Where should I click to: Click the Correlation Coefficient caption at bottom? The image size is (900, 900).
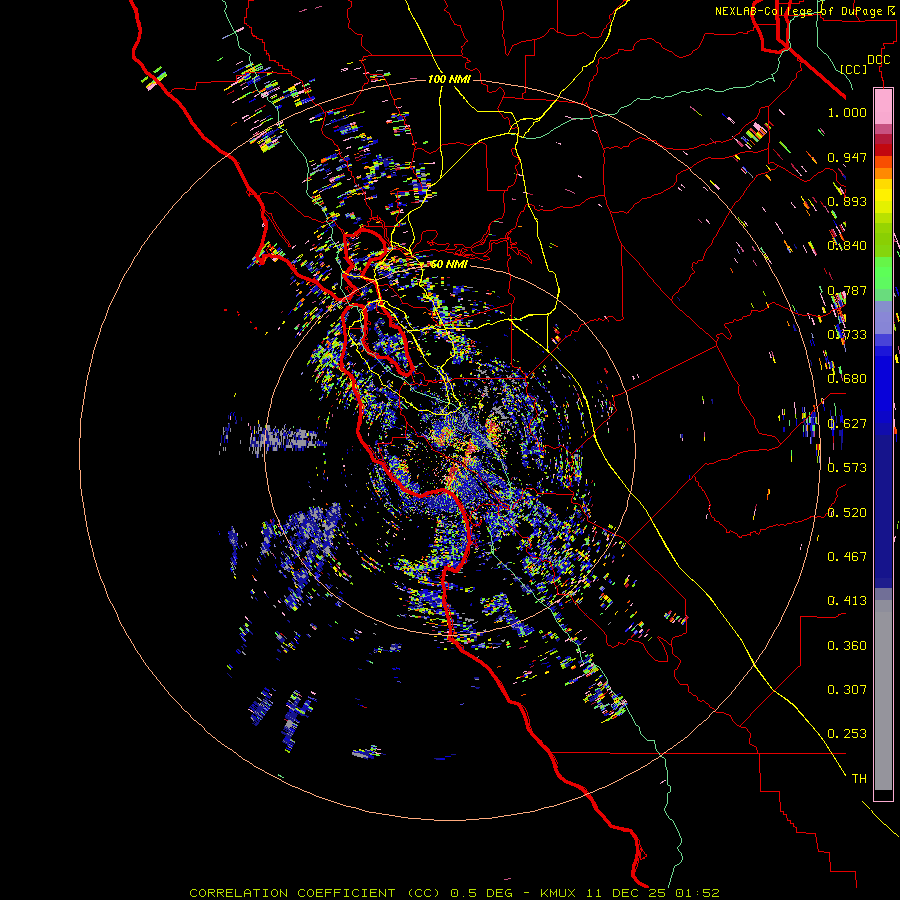coord(454,893)
